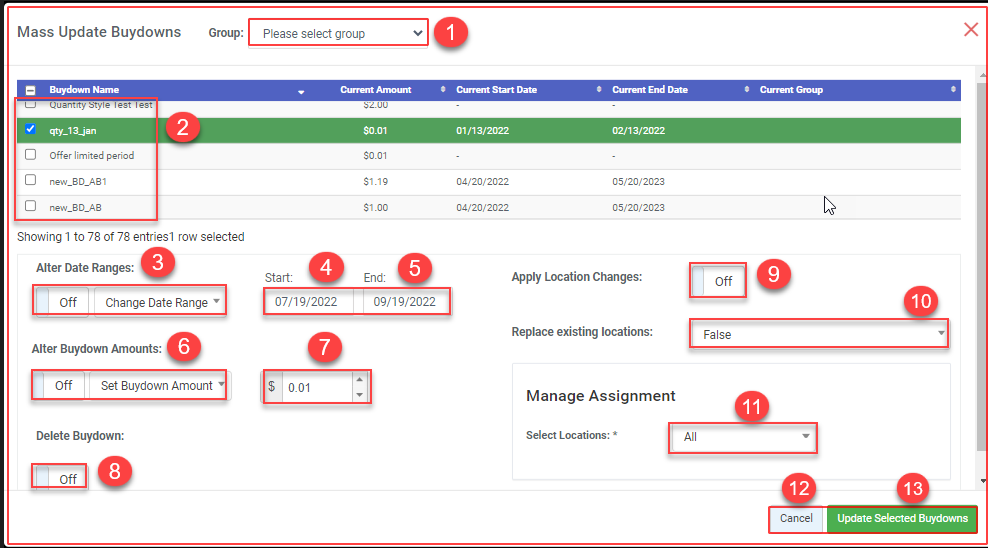Toggle the Alter Date Ranges switch
The image size is (988, 548).
point(61,302)
